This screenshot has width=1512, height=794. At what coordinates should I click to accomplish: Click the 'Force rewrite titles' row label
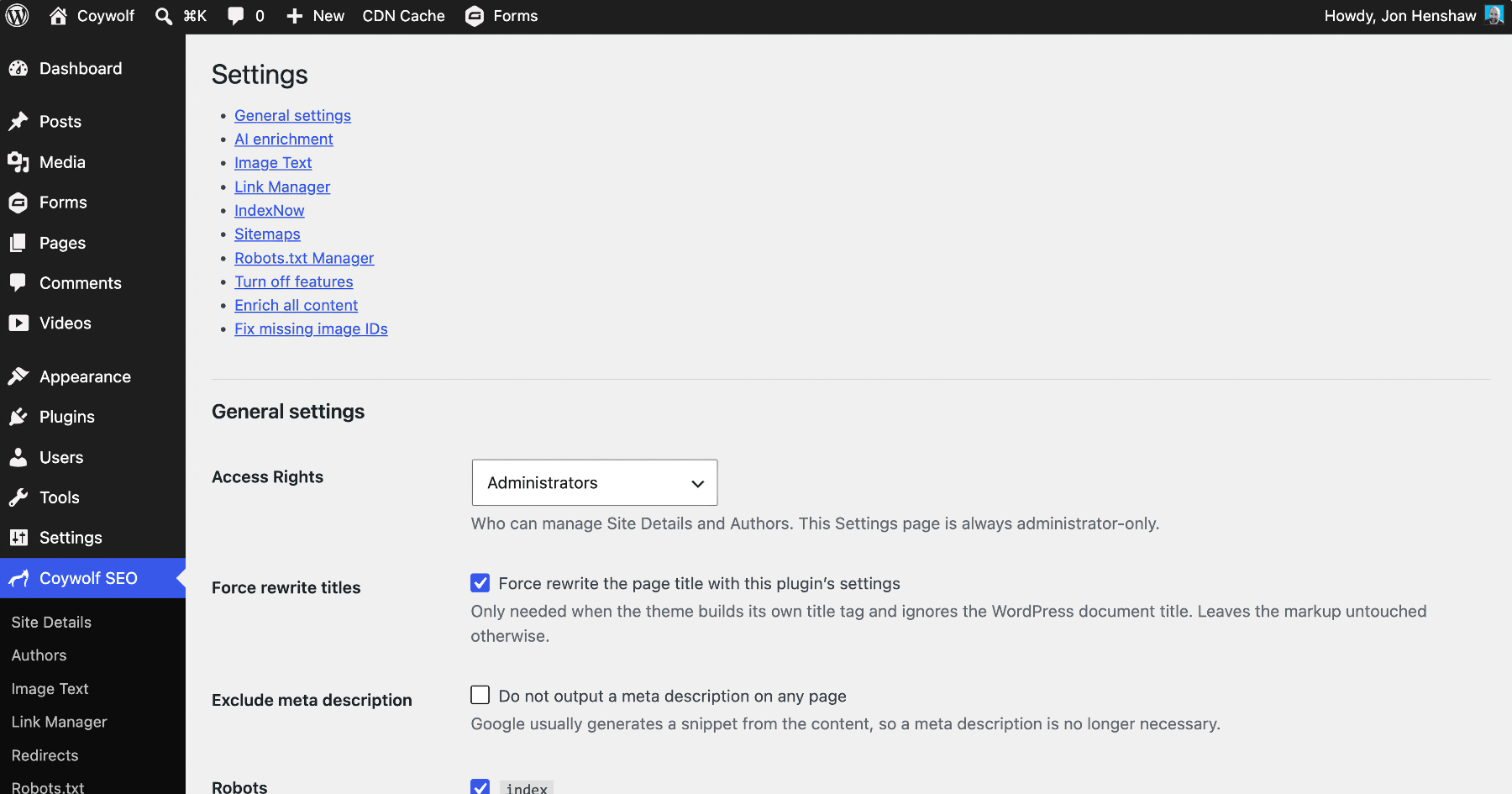point(286,588)
